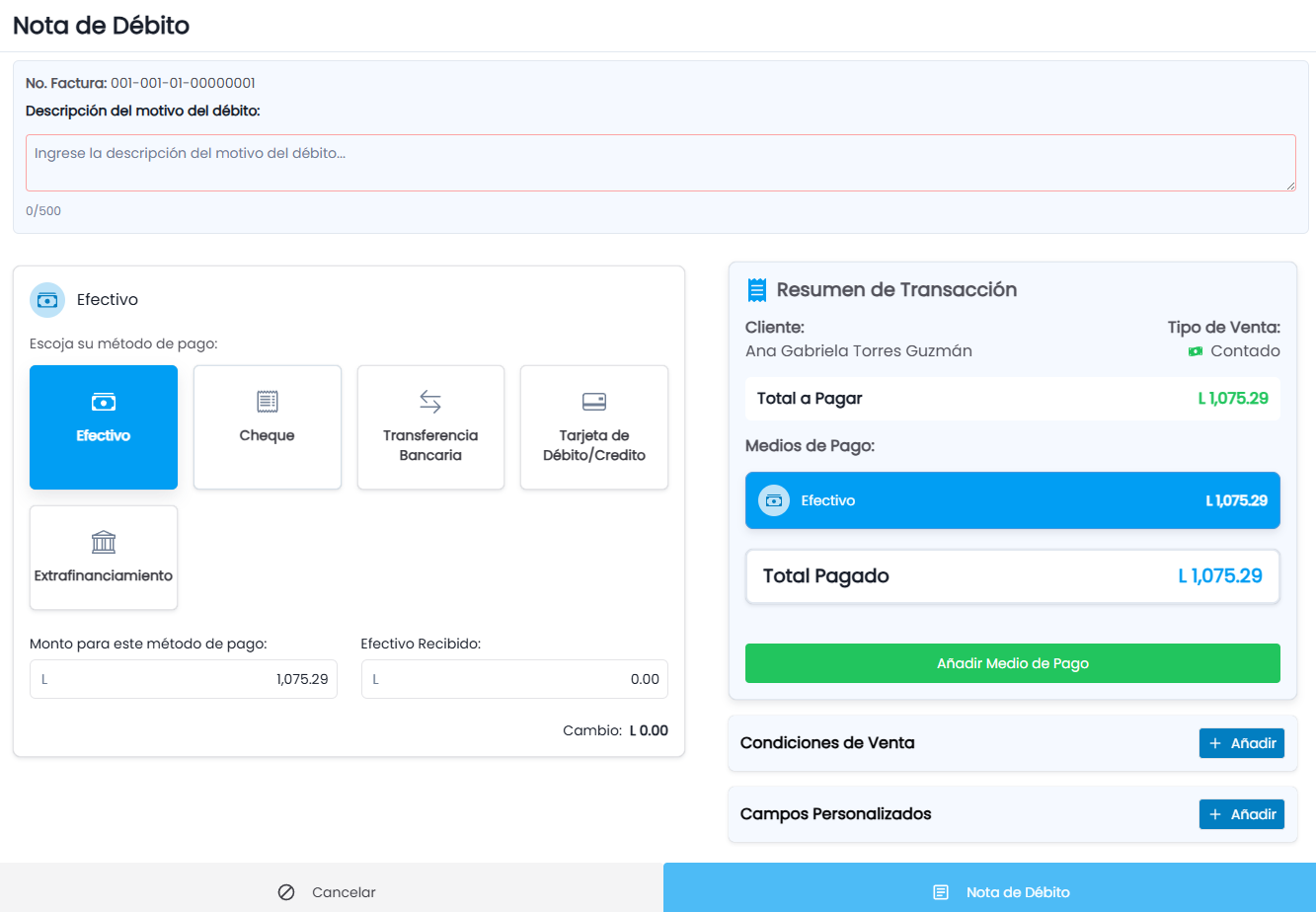The width and height of the screenshot is (1316, 912).
Task: Click the receipt icon by Resumen de Transacción
Action: point(757,289)
